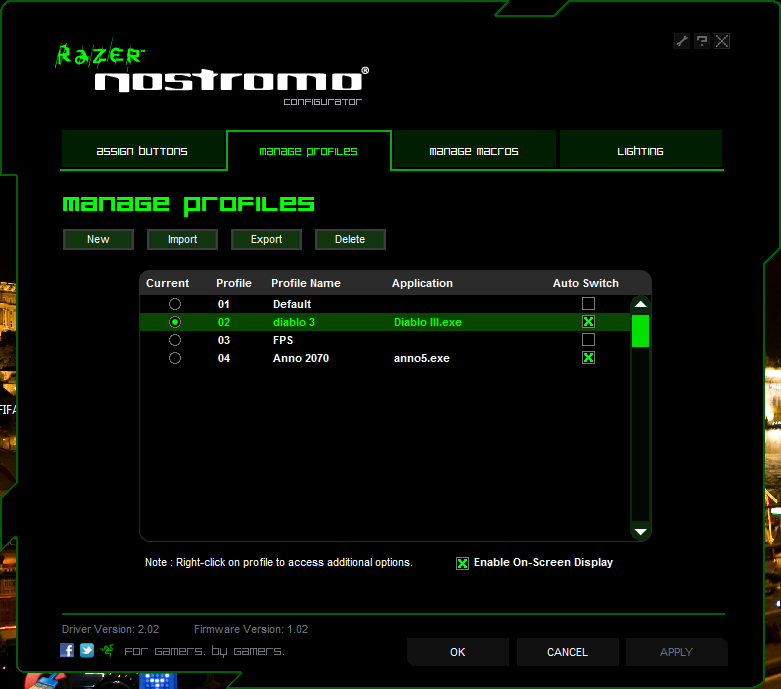Click the APPLY button

tap(676, 652)
